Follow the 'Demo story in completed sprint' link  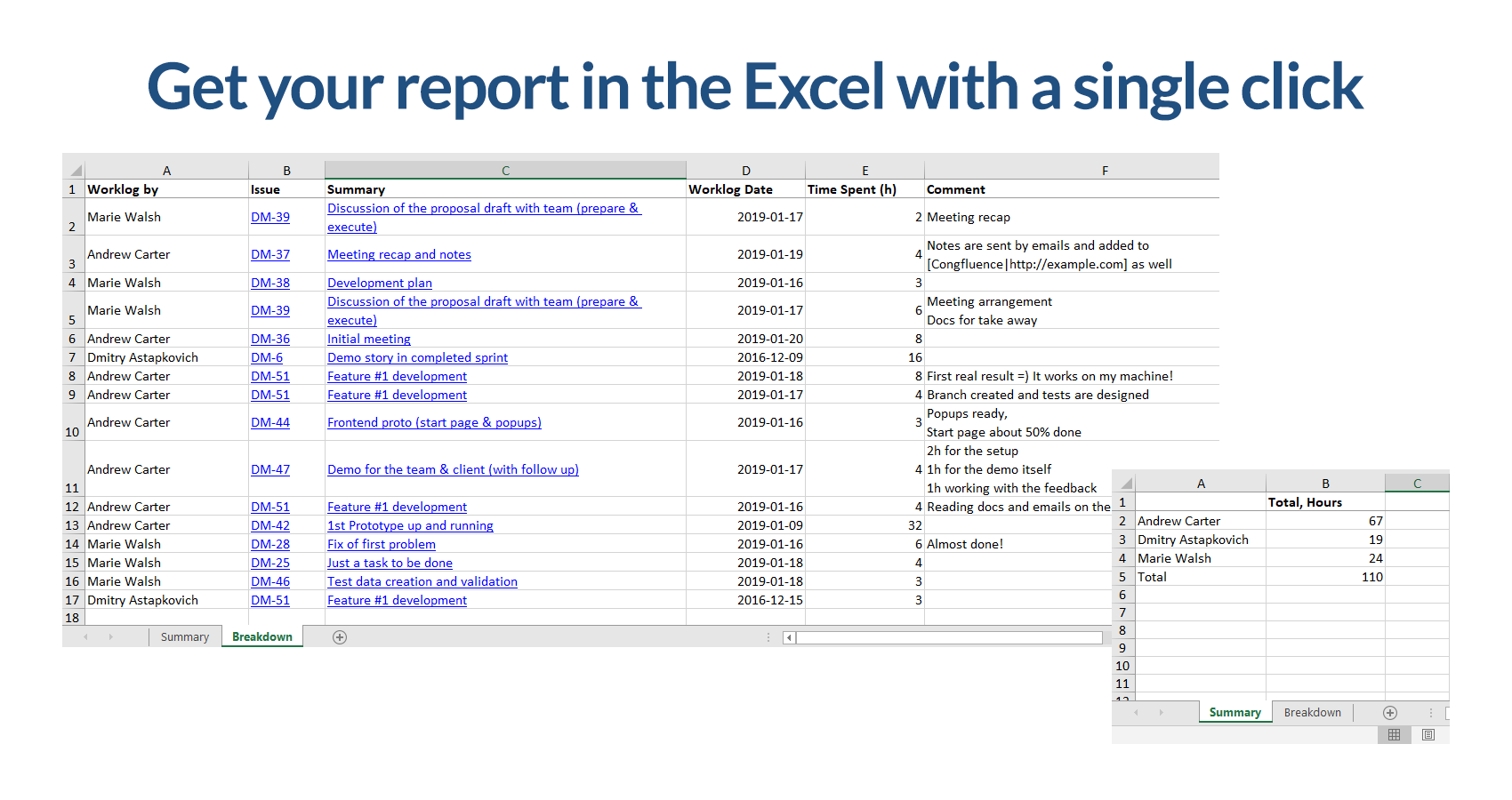[417, 357]
